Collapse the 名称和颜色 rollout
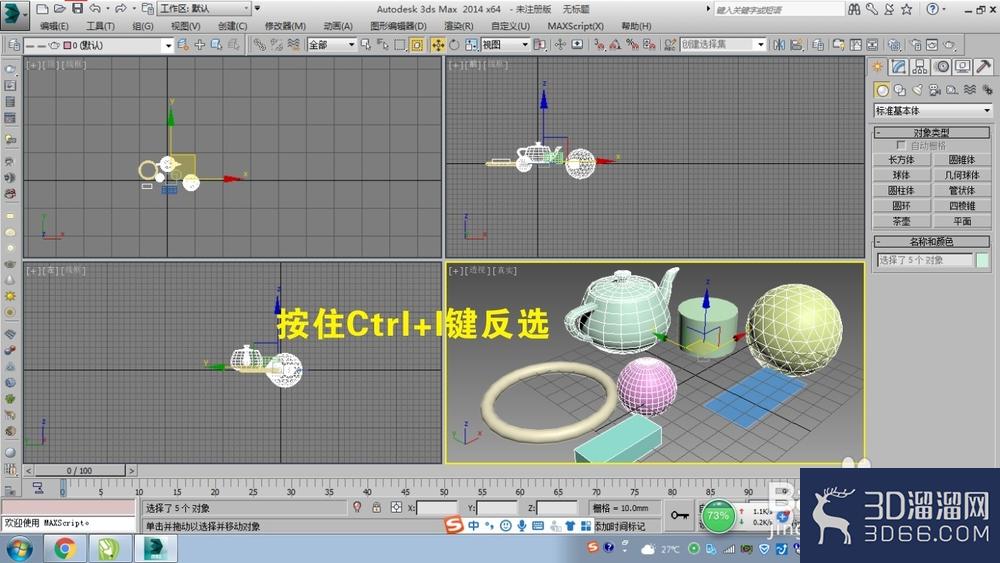The height and width of the screenshot is (563, 1000). tap(931, 242)
